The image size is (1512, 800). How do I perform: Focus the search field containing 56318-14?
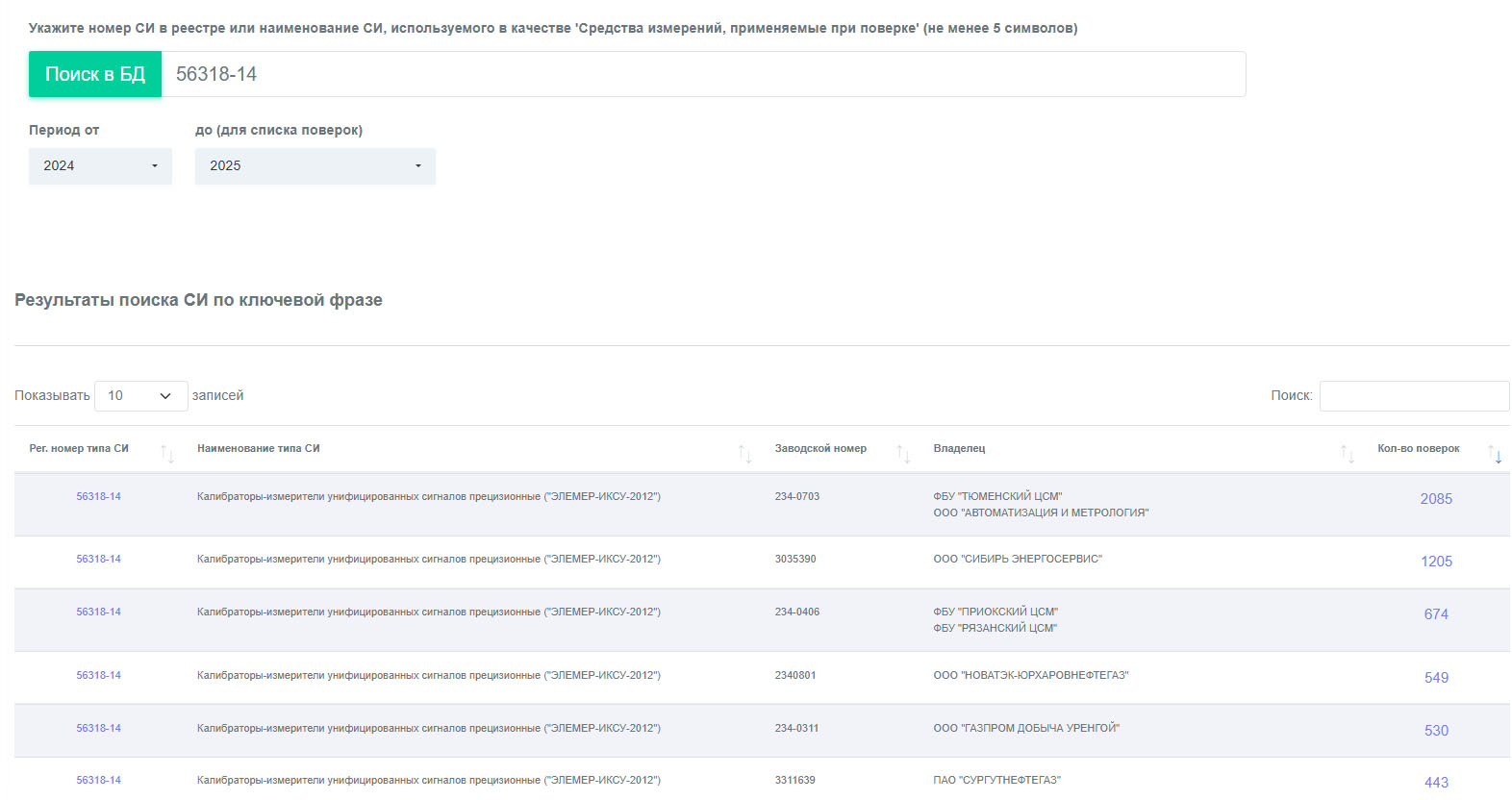(703, 74)
